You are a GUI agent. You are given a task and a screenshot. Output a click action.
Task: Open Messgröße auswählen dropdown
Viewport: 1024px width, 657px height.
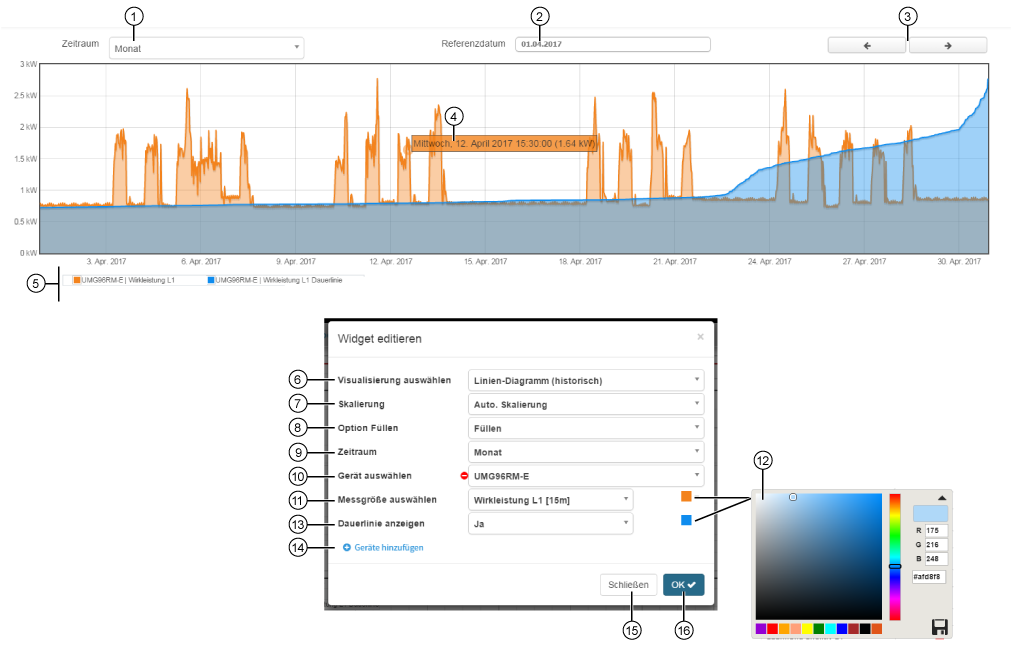(x=550, y=499)
